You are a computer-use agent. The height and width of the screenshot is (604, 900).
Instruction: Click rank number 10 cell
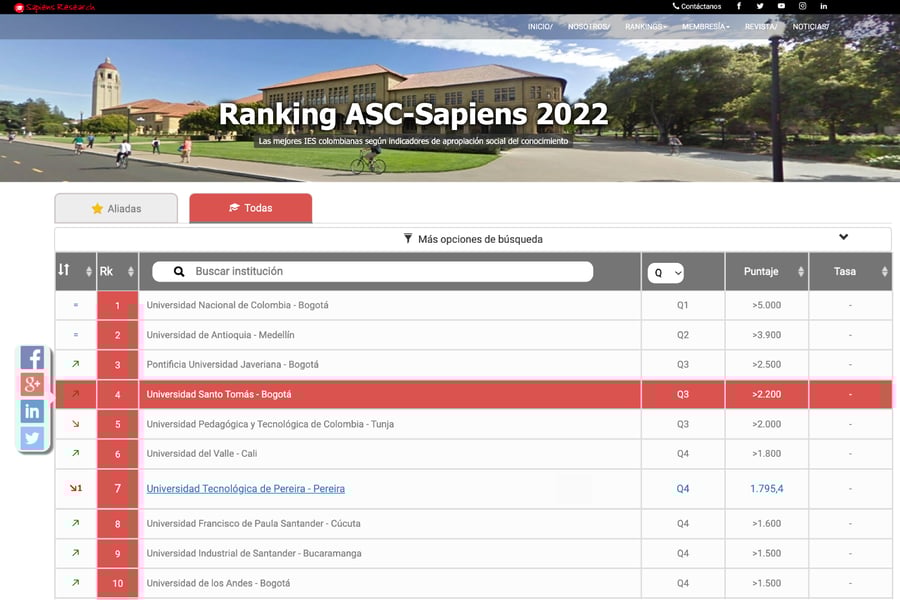[118, 583]
